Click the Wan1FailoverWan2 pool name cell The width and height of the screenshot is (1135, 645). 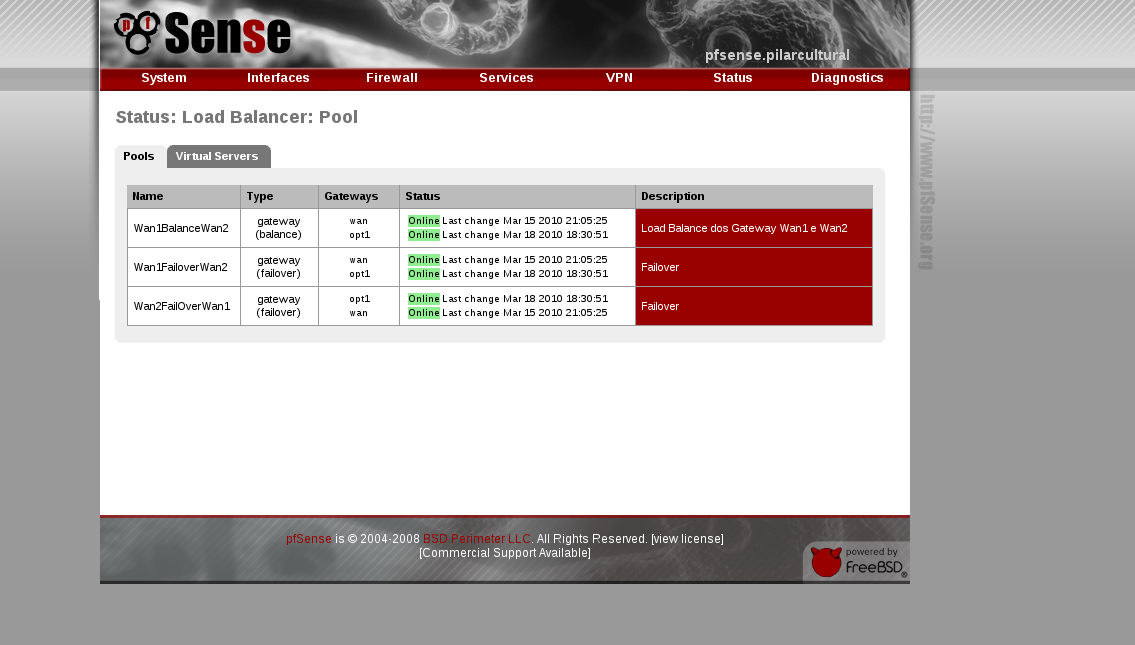tap(181, 267)
